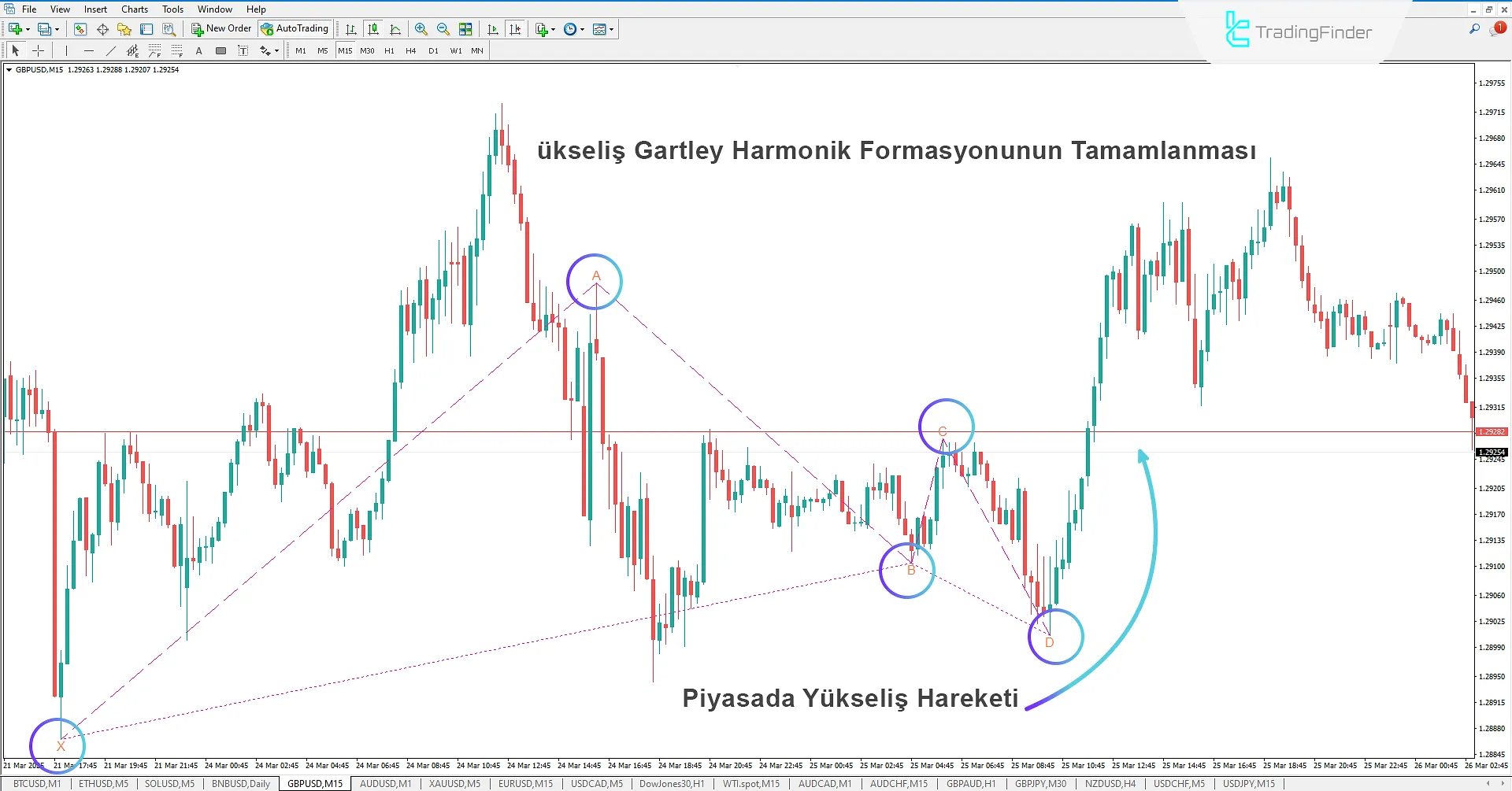Open the GBPUSD symbol dropdown arrow
The height and width of the screenshot is (791, 1512).
[x=8, y=69]
